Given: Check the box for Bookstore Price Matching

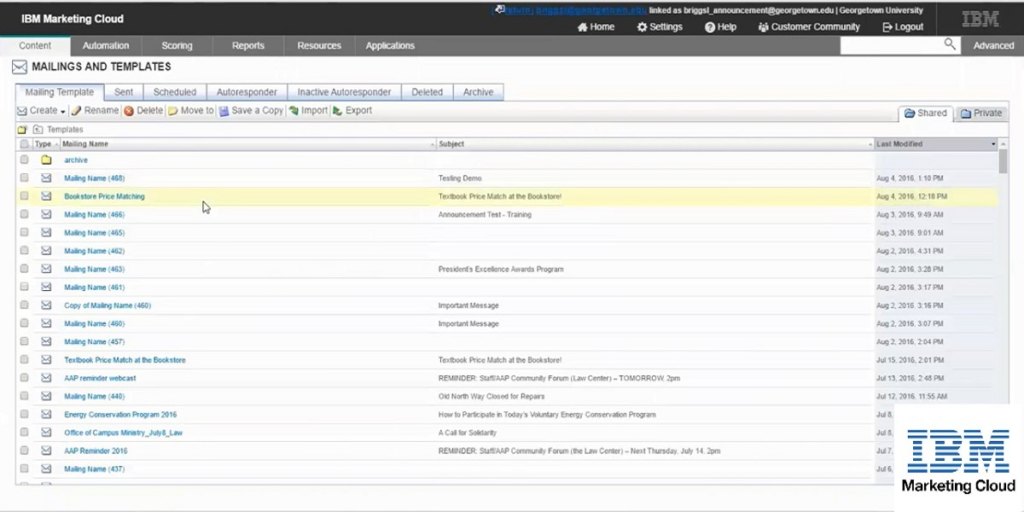Looking at the screenshot, I should point(24,196).
